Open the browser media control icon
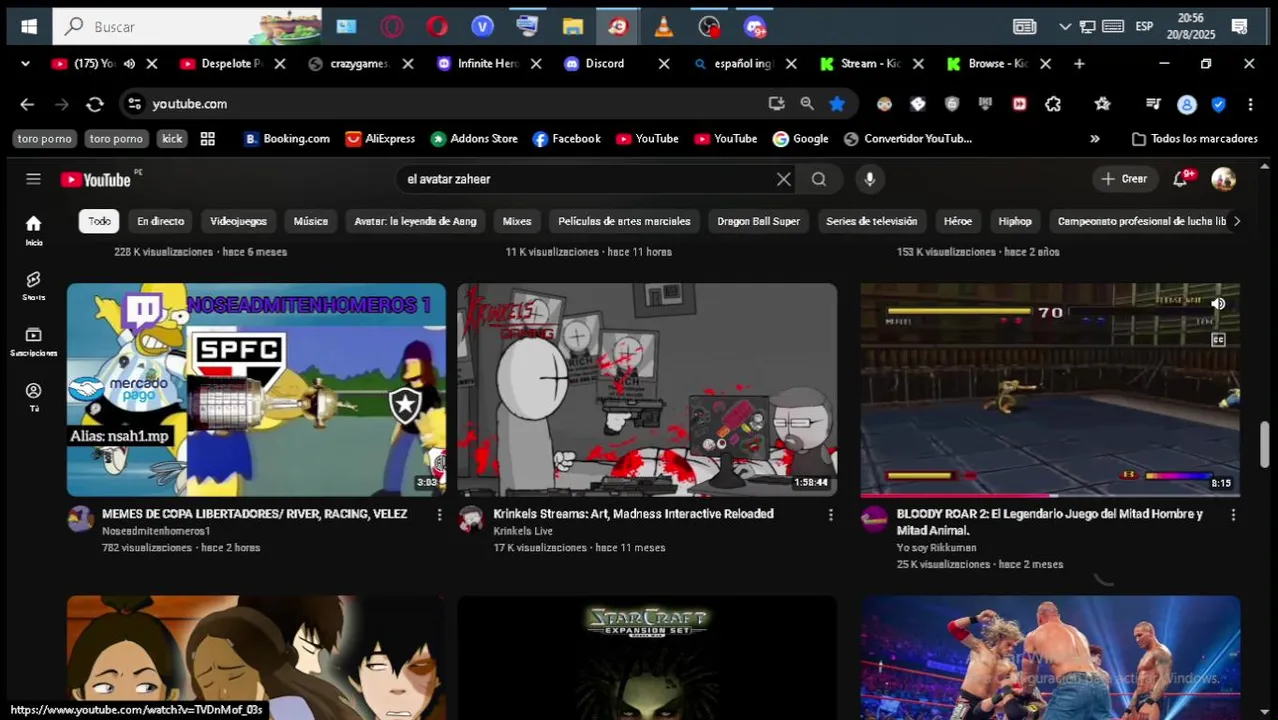The image size is (1278, 720). tap(1153, 104)
